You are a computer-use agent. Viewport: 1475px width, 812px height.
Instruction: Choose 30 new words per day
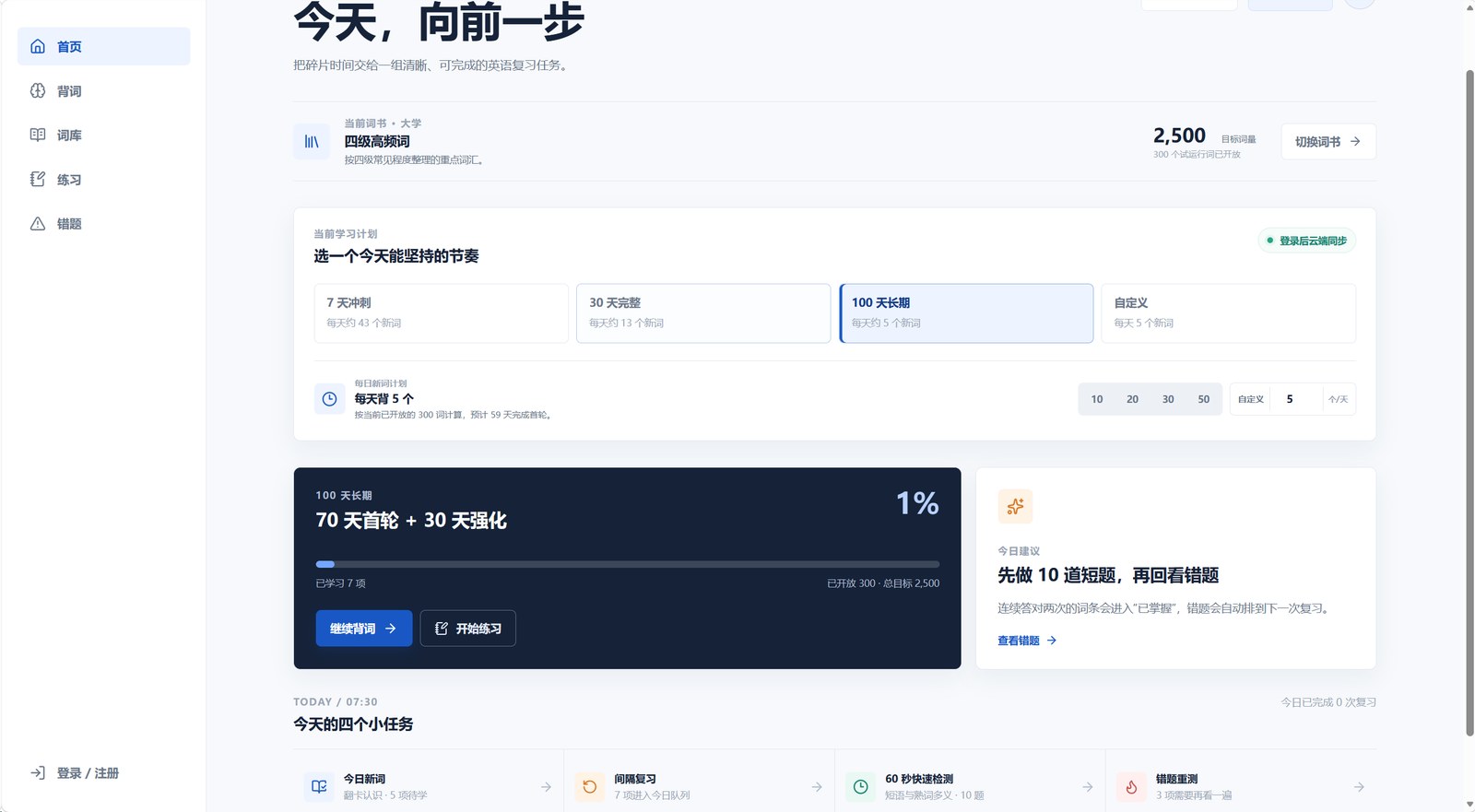click(1168, 399)
